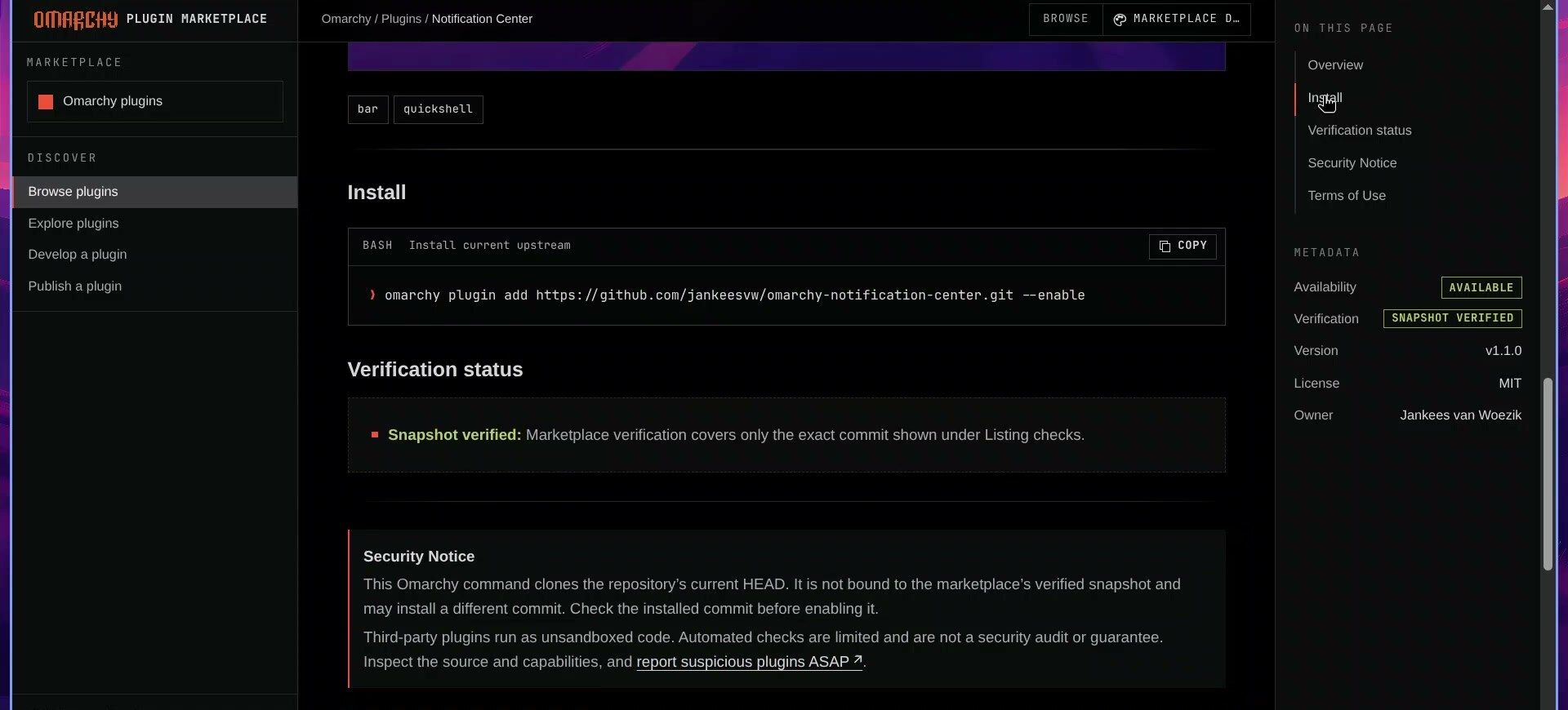
Task: Click the palette icon beside Marketplace D…
Action: coord(1120,20)
